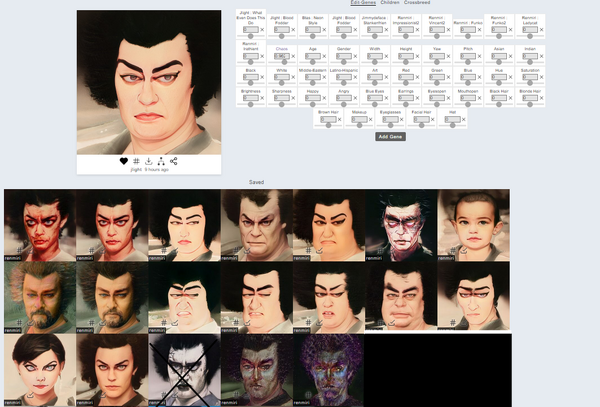Remove the Hue gene
This screenshot has width=600, height=407.
(510, 77)
